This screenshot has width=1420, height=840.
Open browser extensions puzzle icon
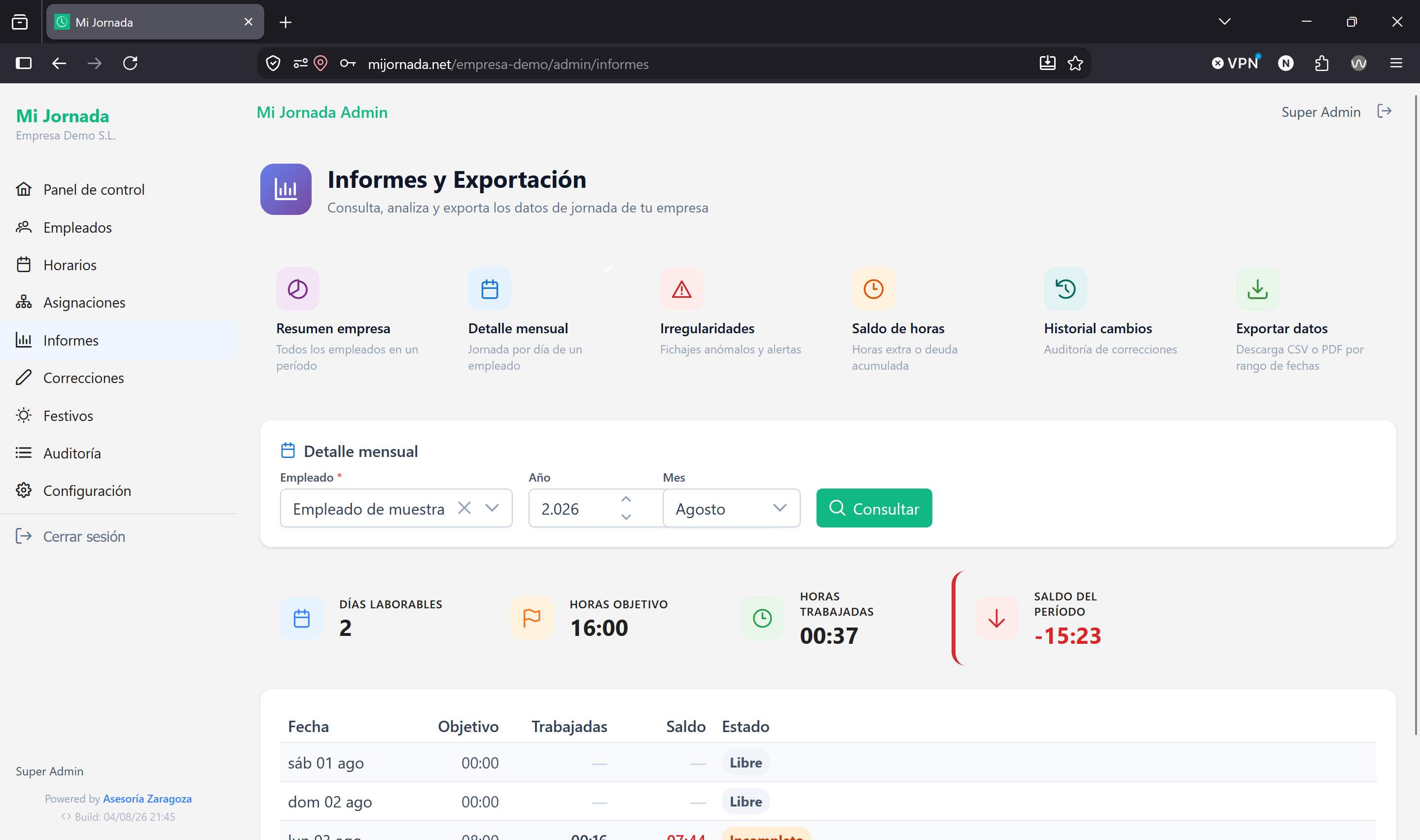tap(1321, 63)
